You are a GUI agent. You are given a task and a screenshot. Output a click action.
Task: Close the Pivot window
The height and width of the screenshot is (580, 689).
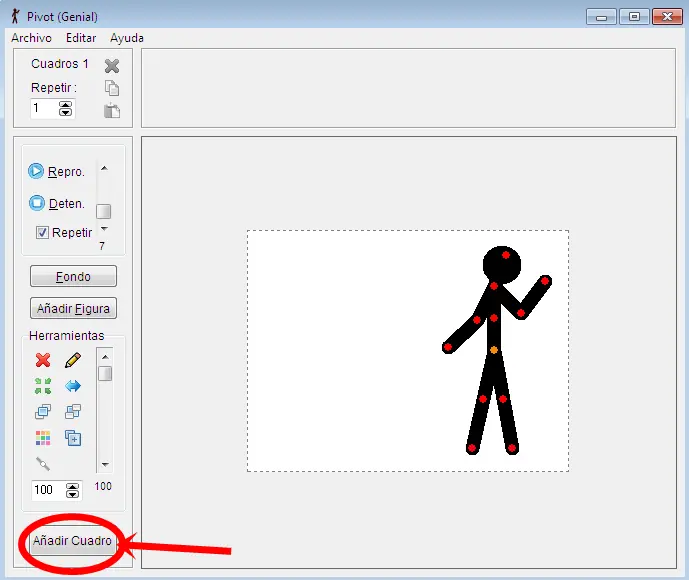click(x=667, y=17)
